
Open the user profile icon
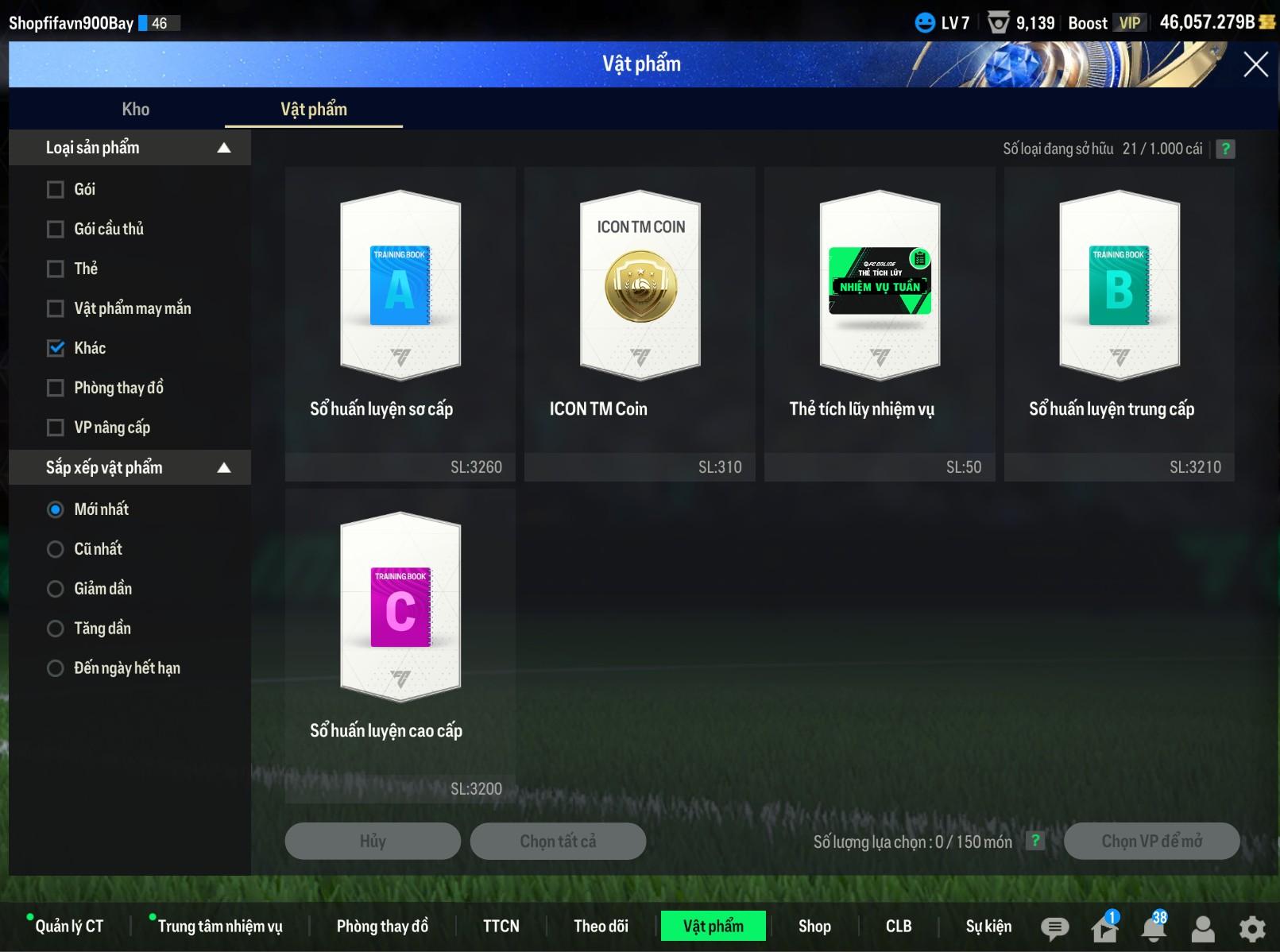(1203, 927)
